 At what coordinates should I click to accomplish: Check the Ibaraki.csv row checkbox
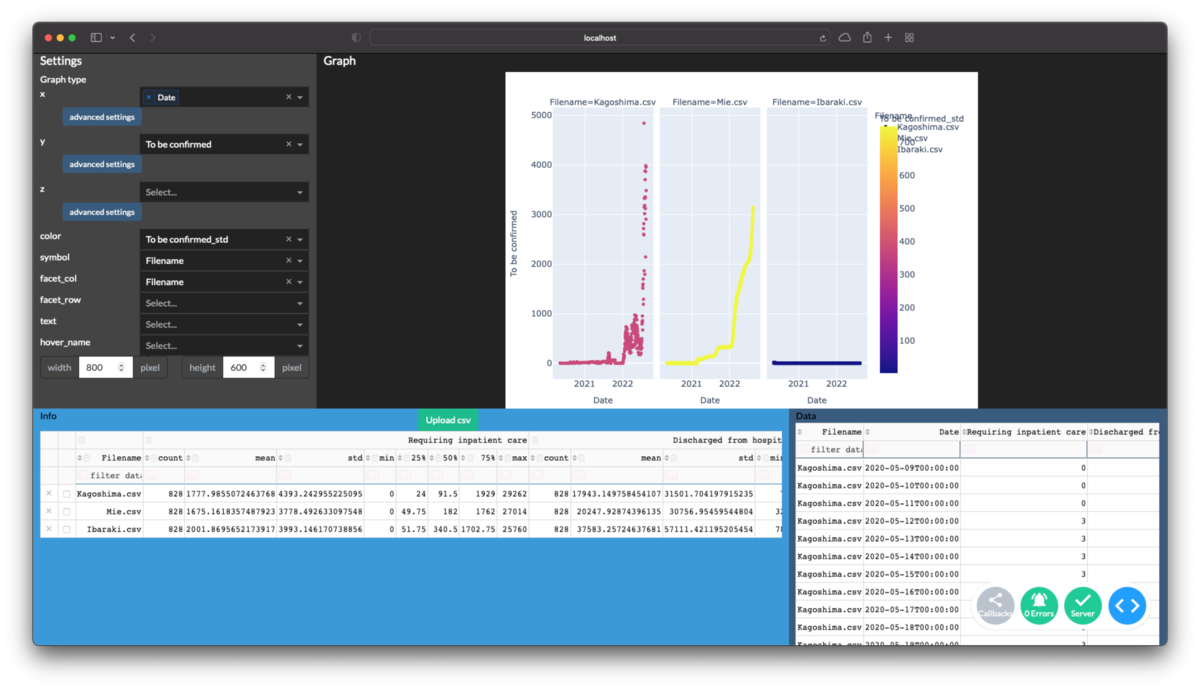pyautogui.click(x=67, y=529)
